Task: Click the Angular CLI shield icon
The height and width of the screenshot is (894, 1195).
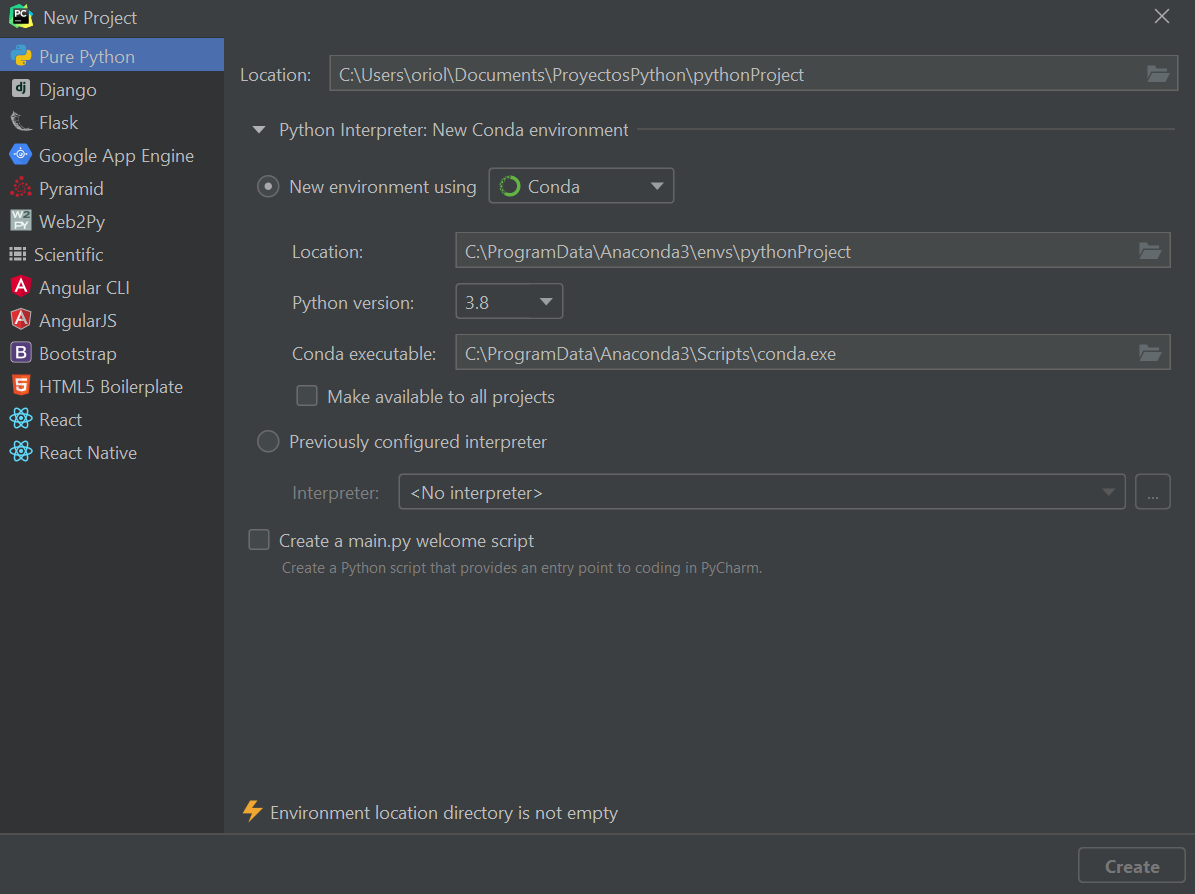Action: [x=21, y=287]
